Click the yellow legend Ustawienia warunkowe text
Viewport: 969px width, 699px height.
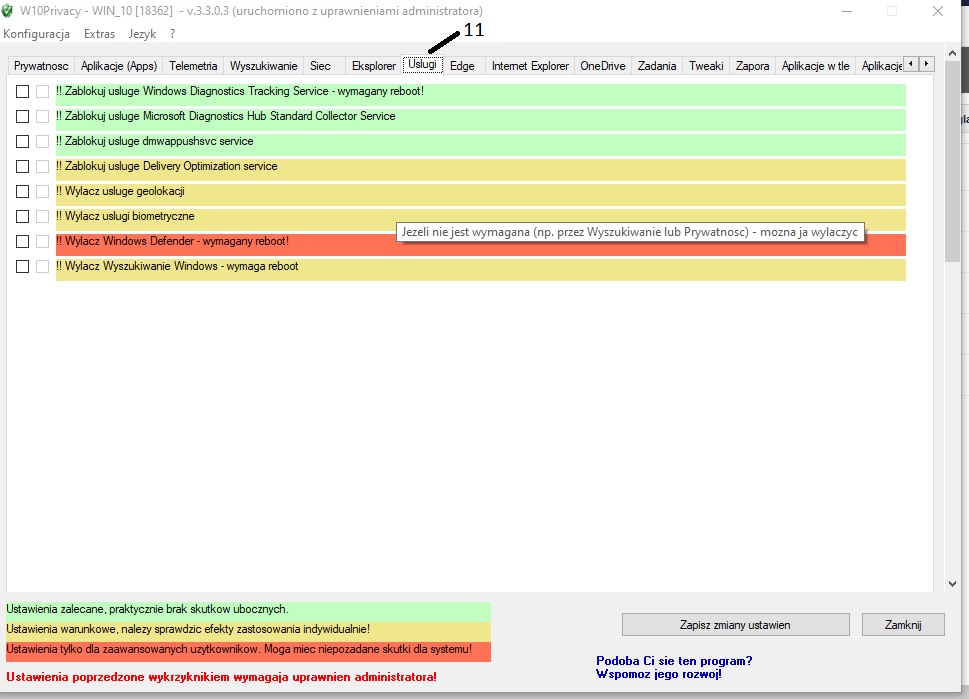click(188, 629)
